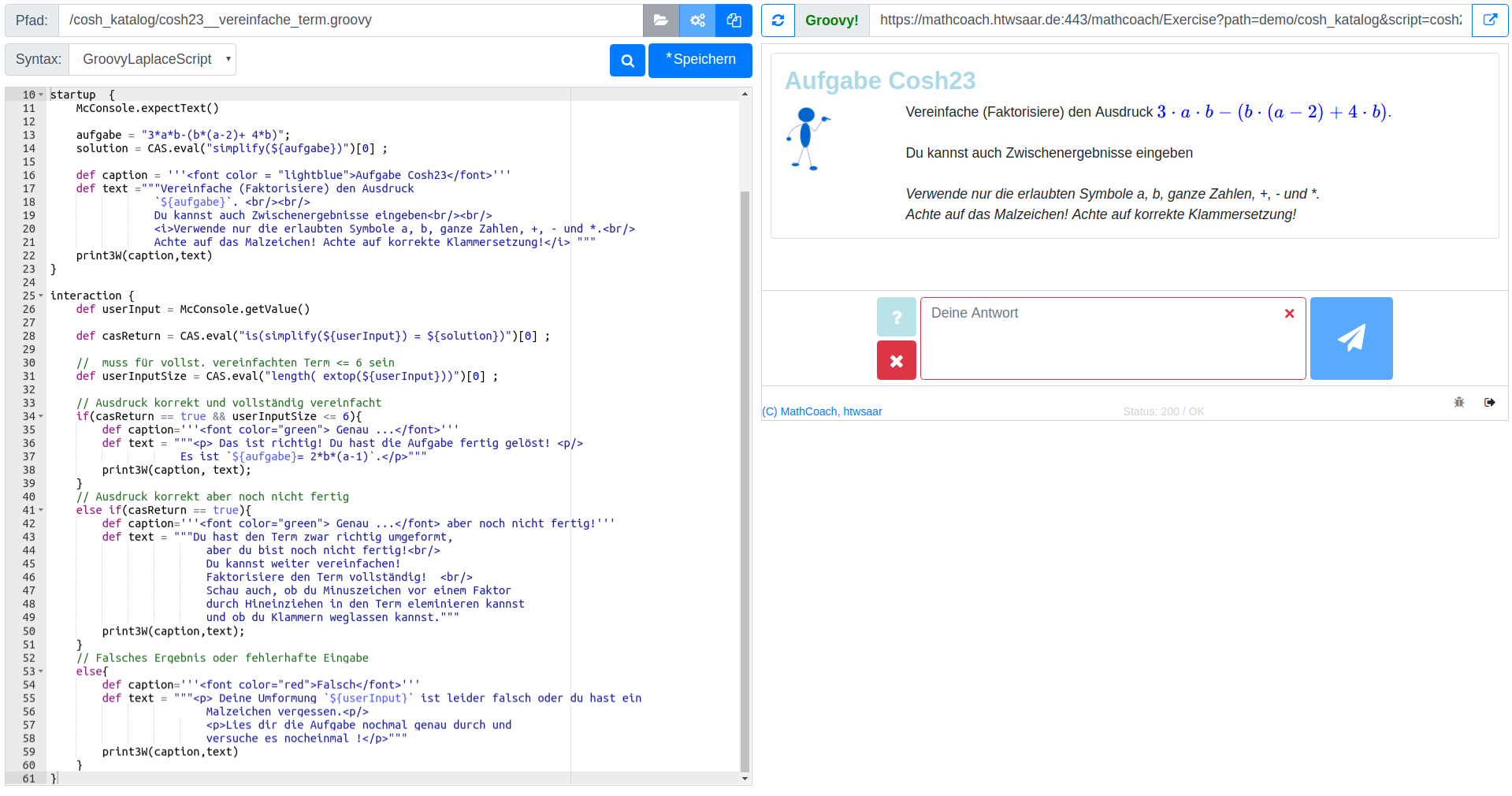Open the GroovyLaplaceScript syntax dropdown

coord(153,59)
